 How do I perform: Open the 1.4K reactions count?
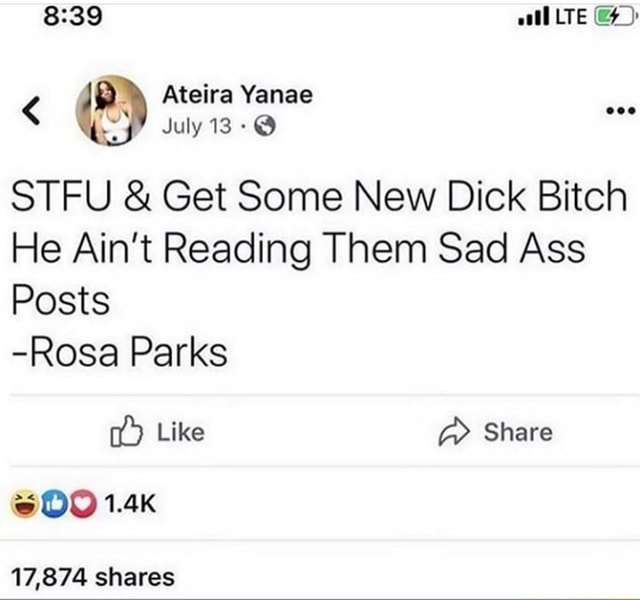point(131,504)
